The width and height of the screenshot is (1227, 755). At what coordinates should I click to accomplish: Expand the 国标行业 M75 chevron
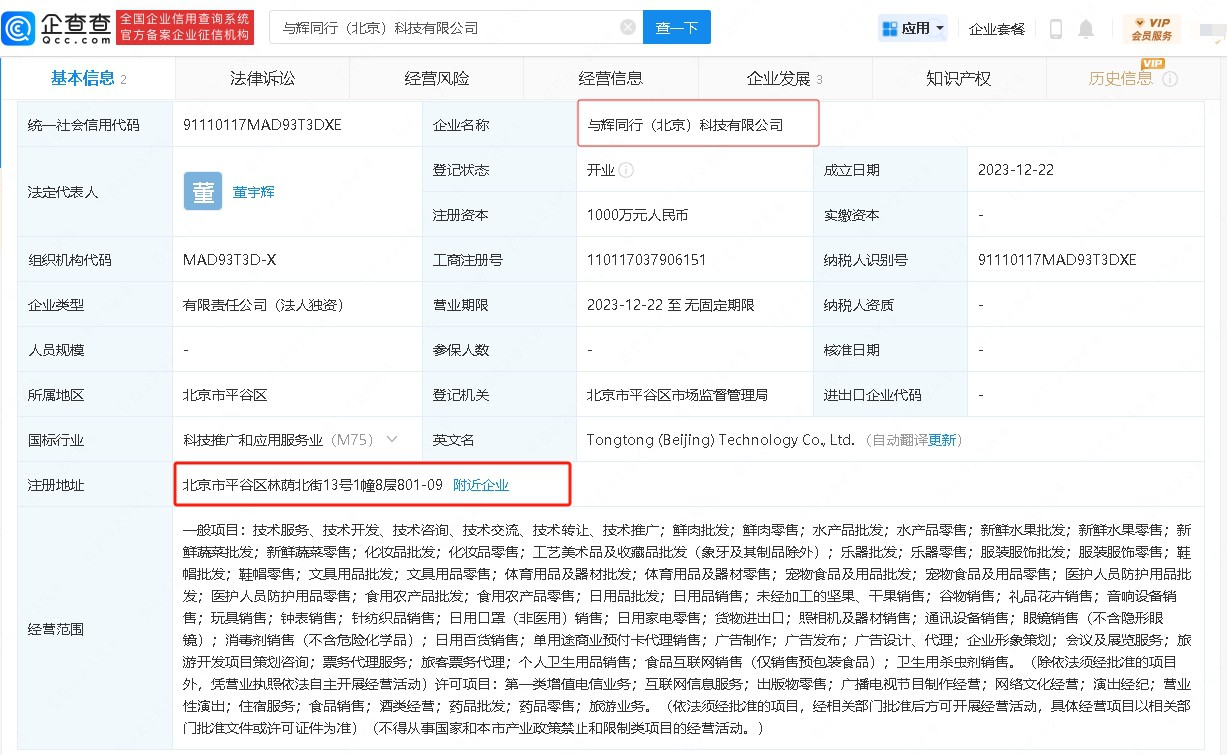[391, 440]
